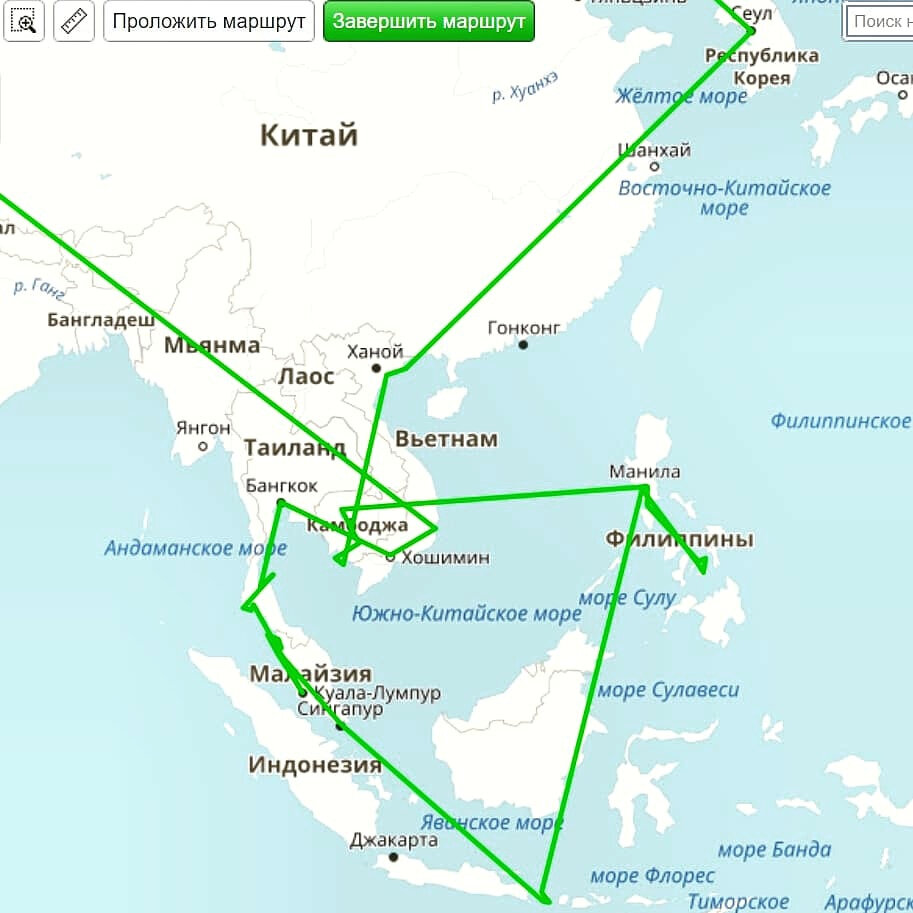Click the Индонезия country label

[315, 765]
